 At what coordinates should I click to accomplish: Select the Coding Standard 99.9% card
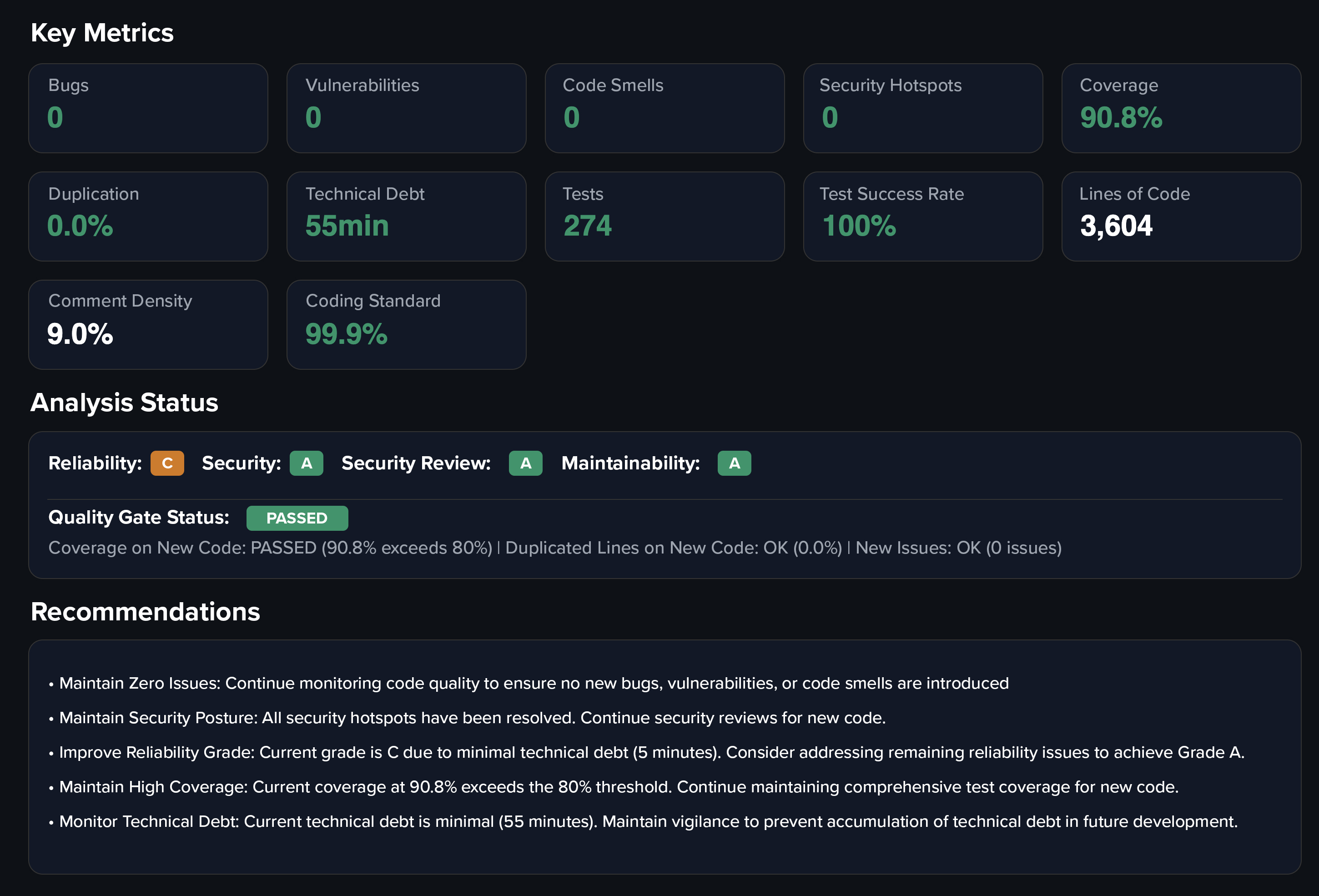coord(406,324)
